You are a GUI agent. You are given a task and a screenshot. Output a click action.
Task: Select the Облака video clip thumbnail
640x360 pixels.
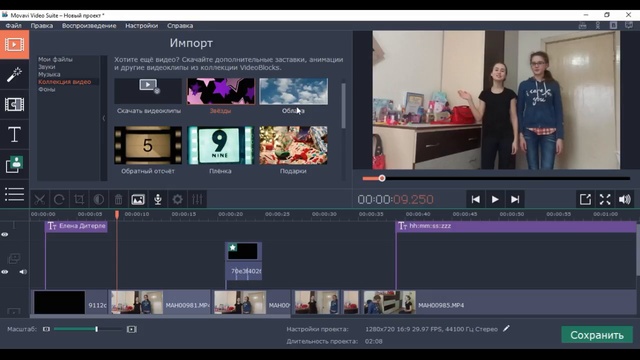click(293, 92)
